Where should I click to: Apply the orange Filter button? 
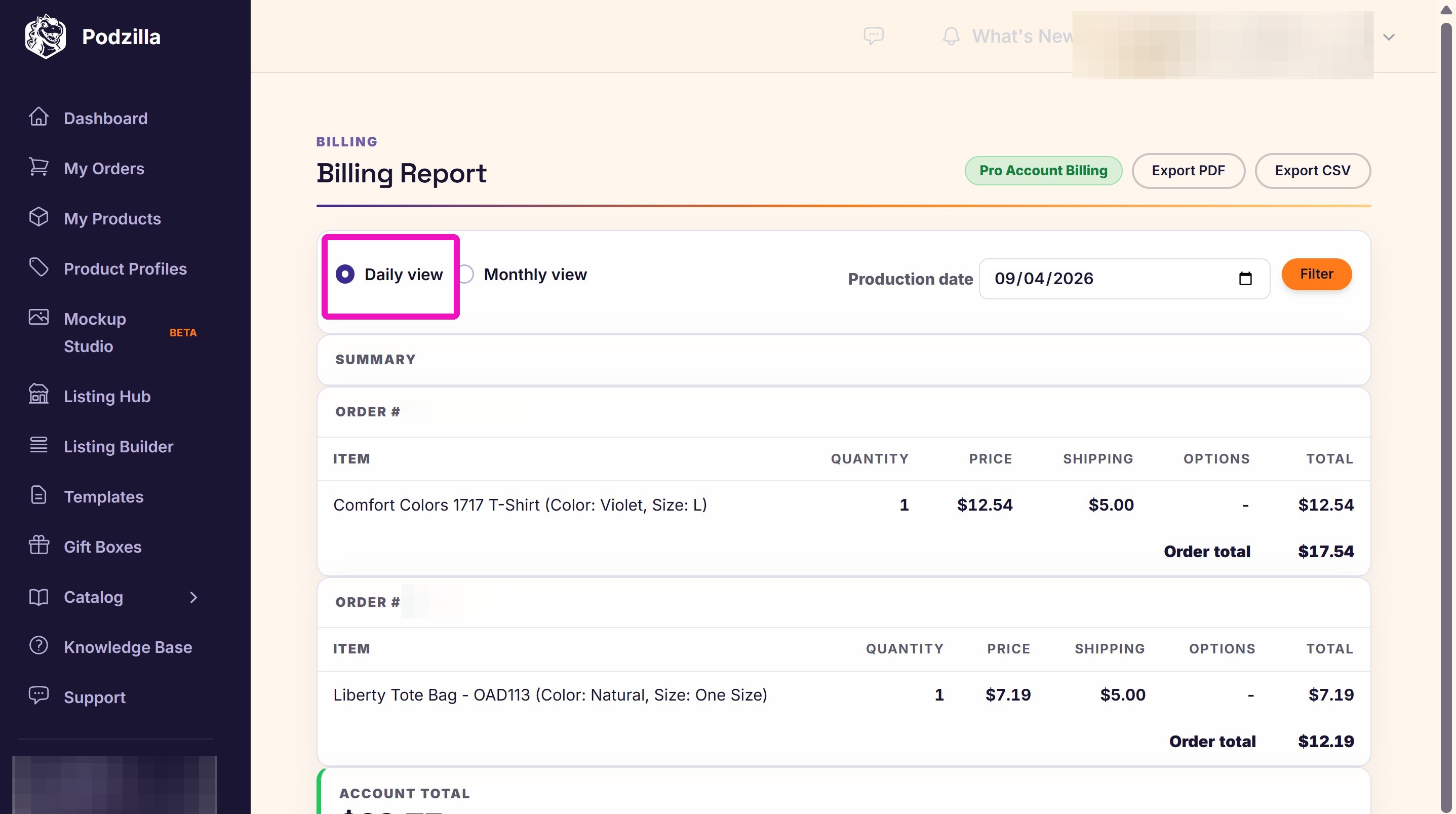click(x=1316, y=274)
